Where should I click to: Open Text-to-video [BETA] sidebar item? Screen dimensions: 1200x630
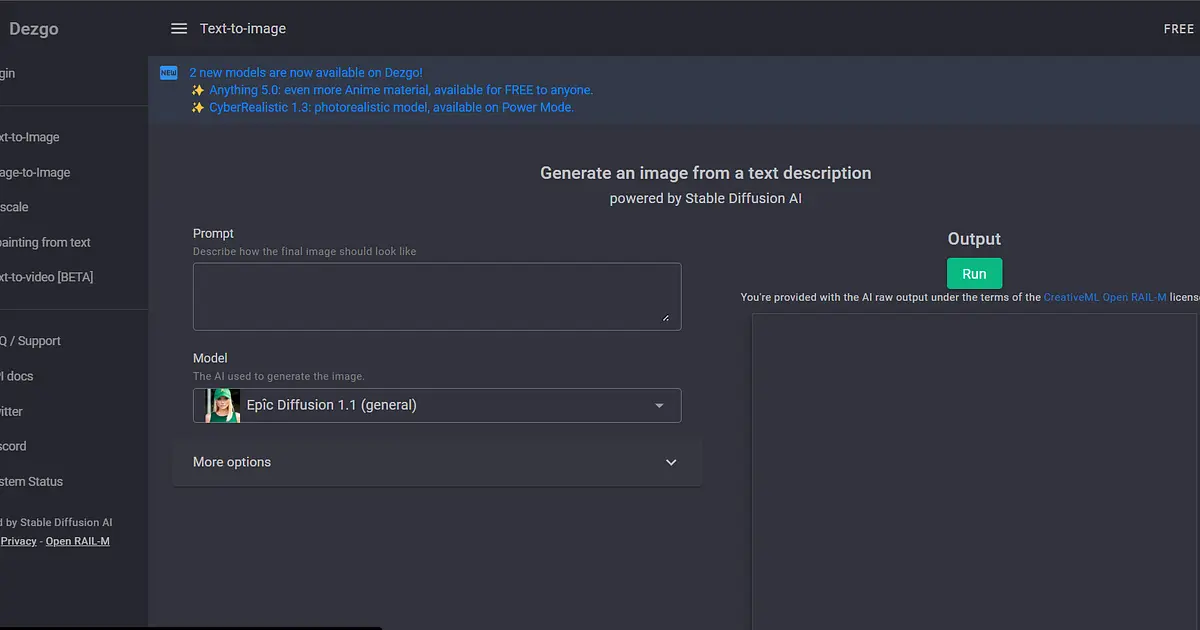[x=46, y=277]
